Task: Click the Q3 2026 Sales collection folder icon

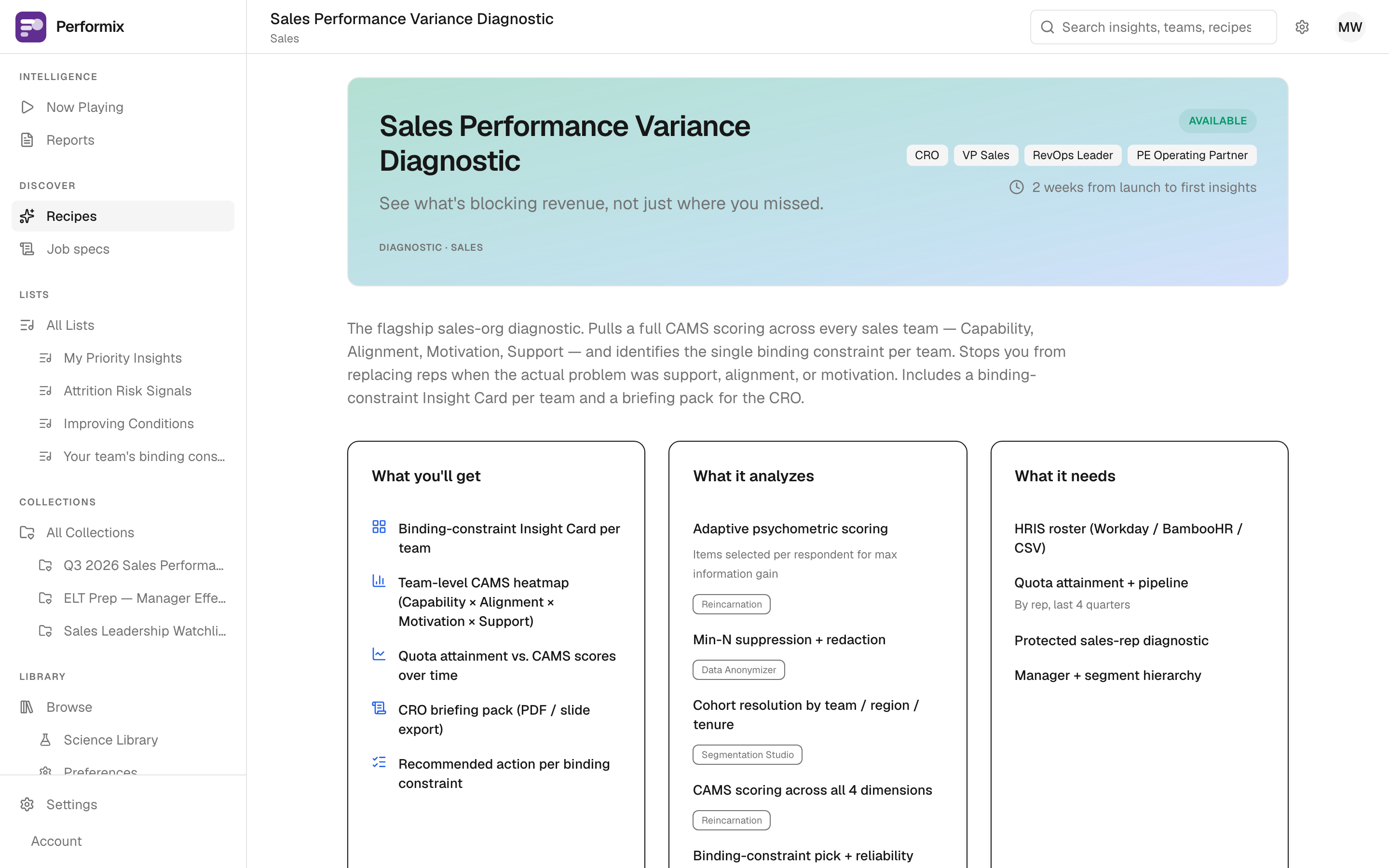Action: [x=45, y=565]
